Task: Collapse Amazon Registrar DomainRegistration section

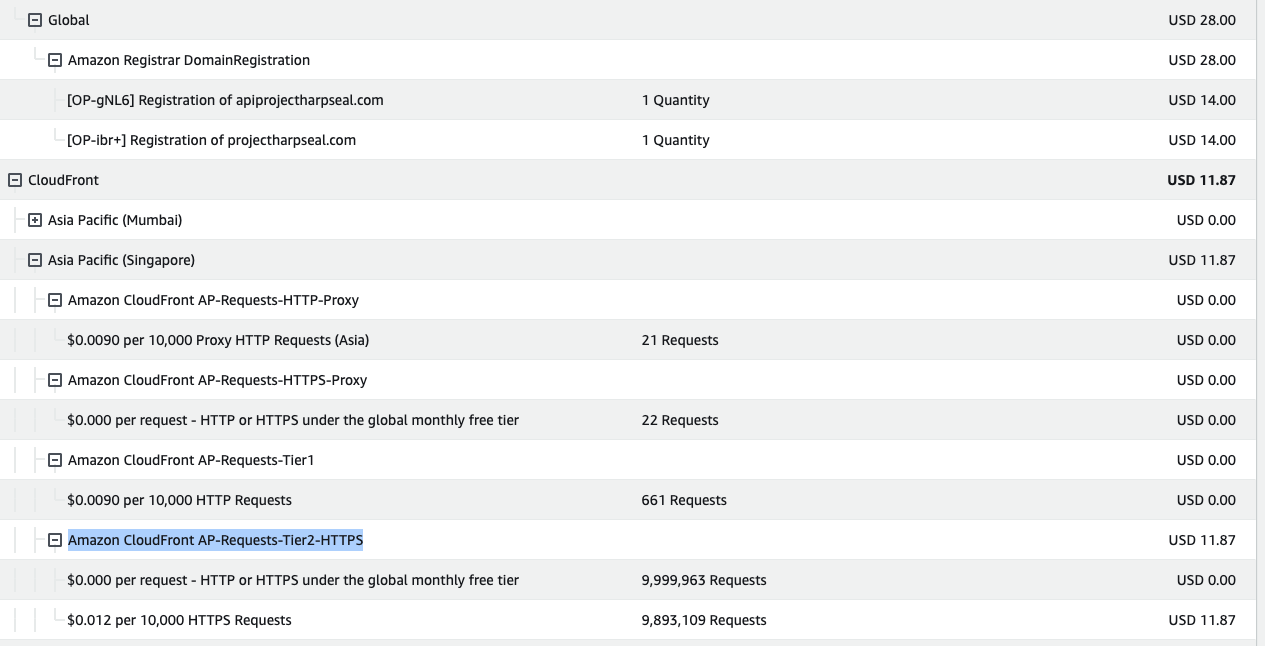Action: click(55, 60)
